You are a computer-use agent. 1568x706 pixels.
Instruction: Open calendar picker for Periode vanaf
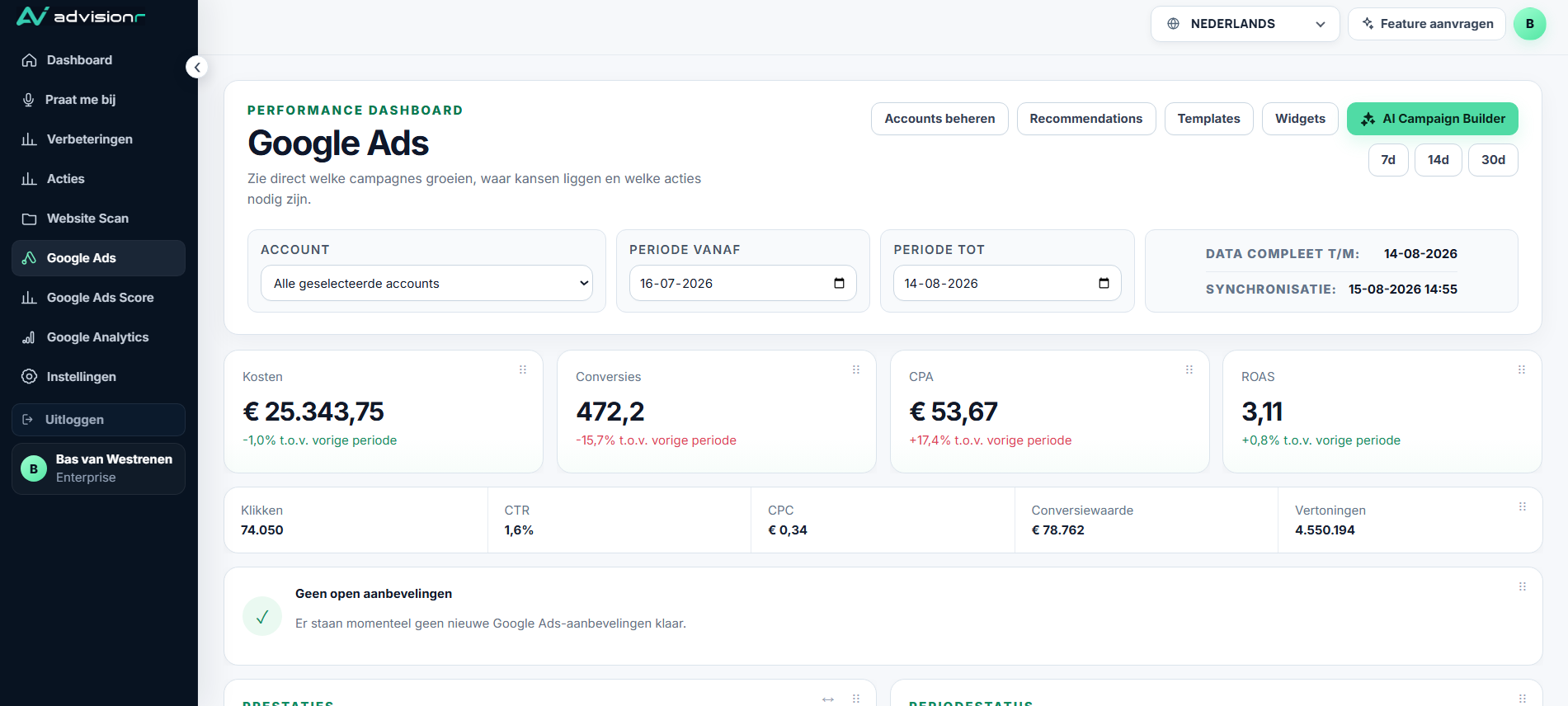pos(839,283)
